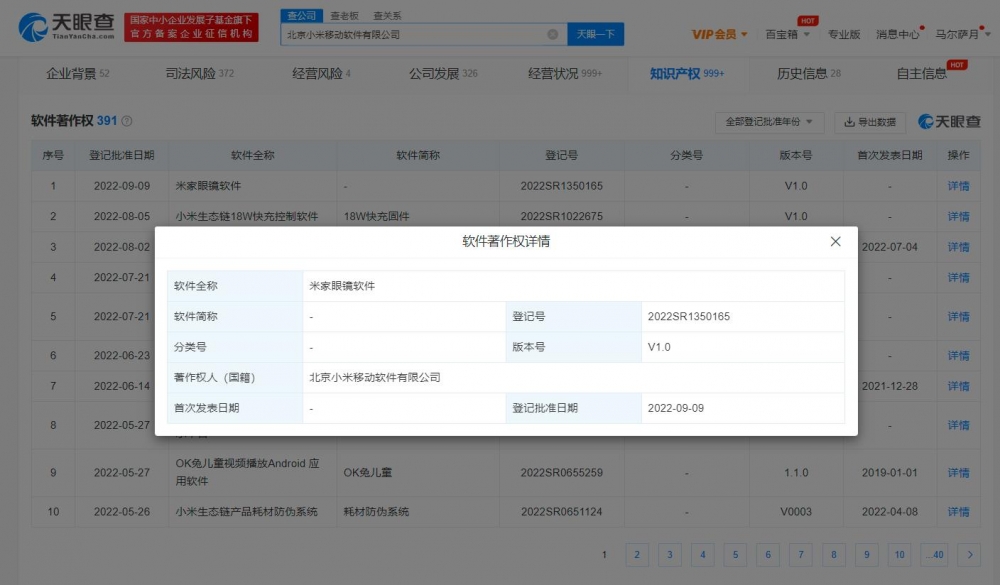Close the 软件著作权详情 dialog
This screenshot has width=1000, height=585.
click(x=835, y=241)
